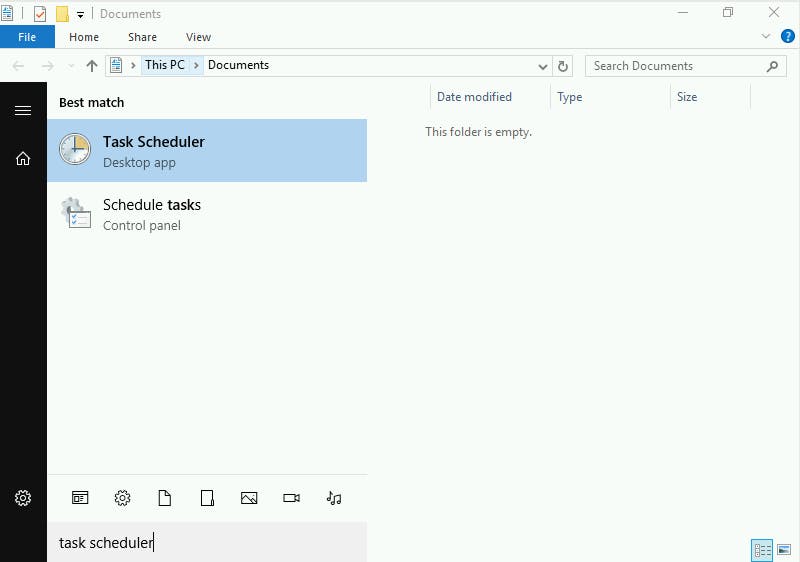Open settings gear in the black sidebar
This screenshot has height=562, width=800.
pos(23,498)
